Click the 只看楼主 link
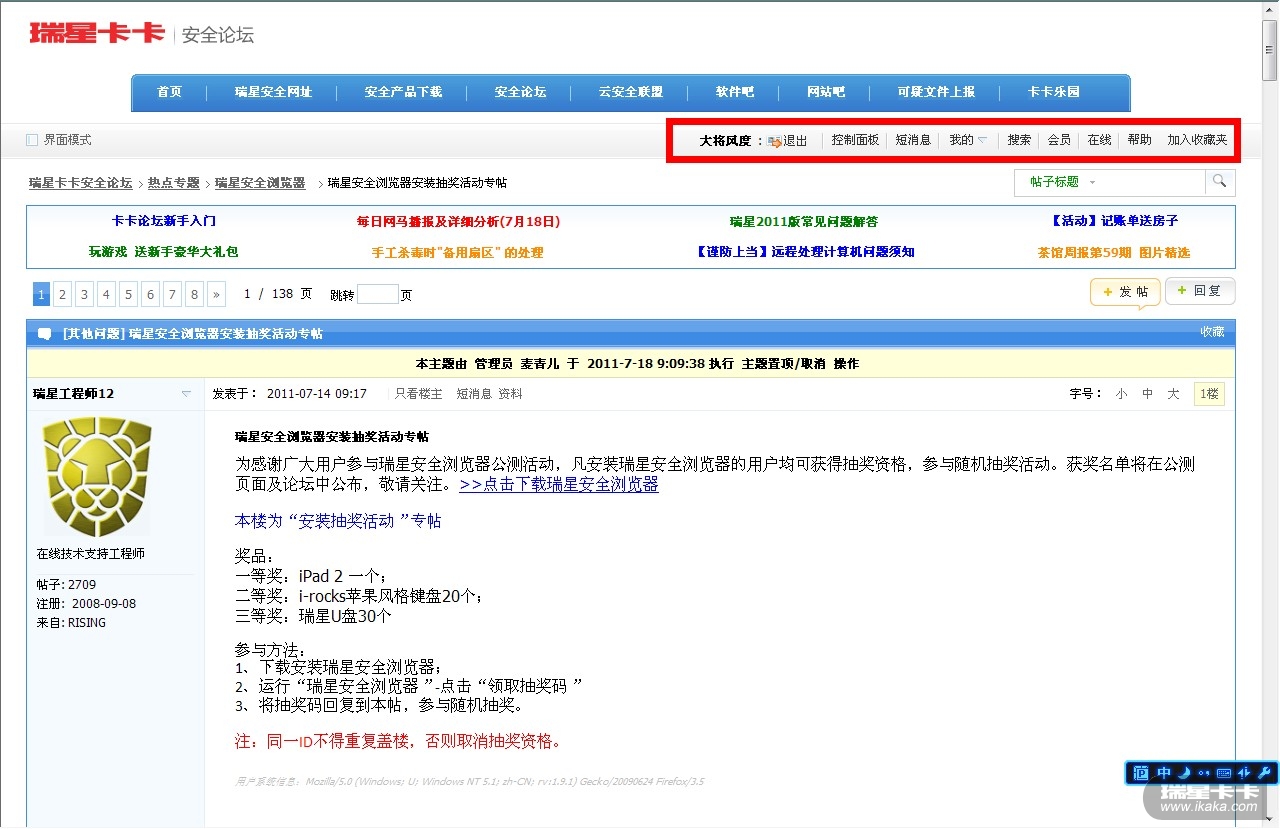Viewport: 1280px width, 829px height. click(x=418, y=394)
